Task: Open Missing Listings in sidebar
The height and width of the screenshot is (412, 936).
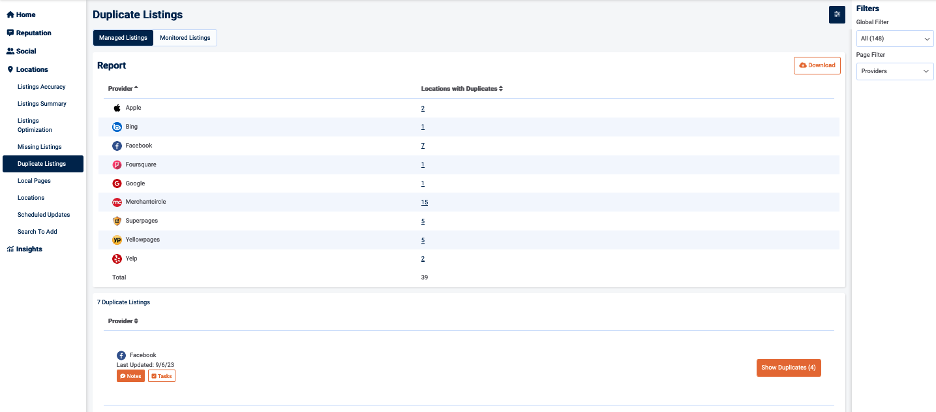Action: 39,147
